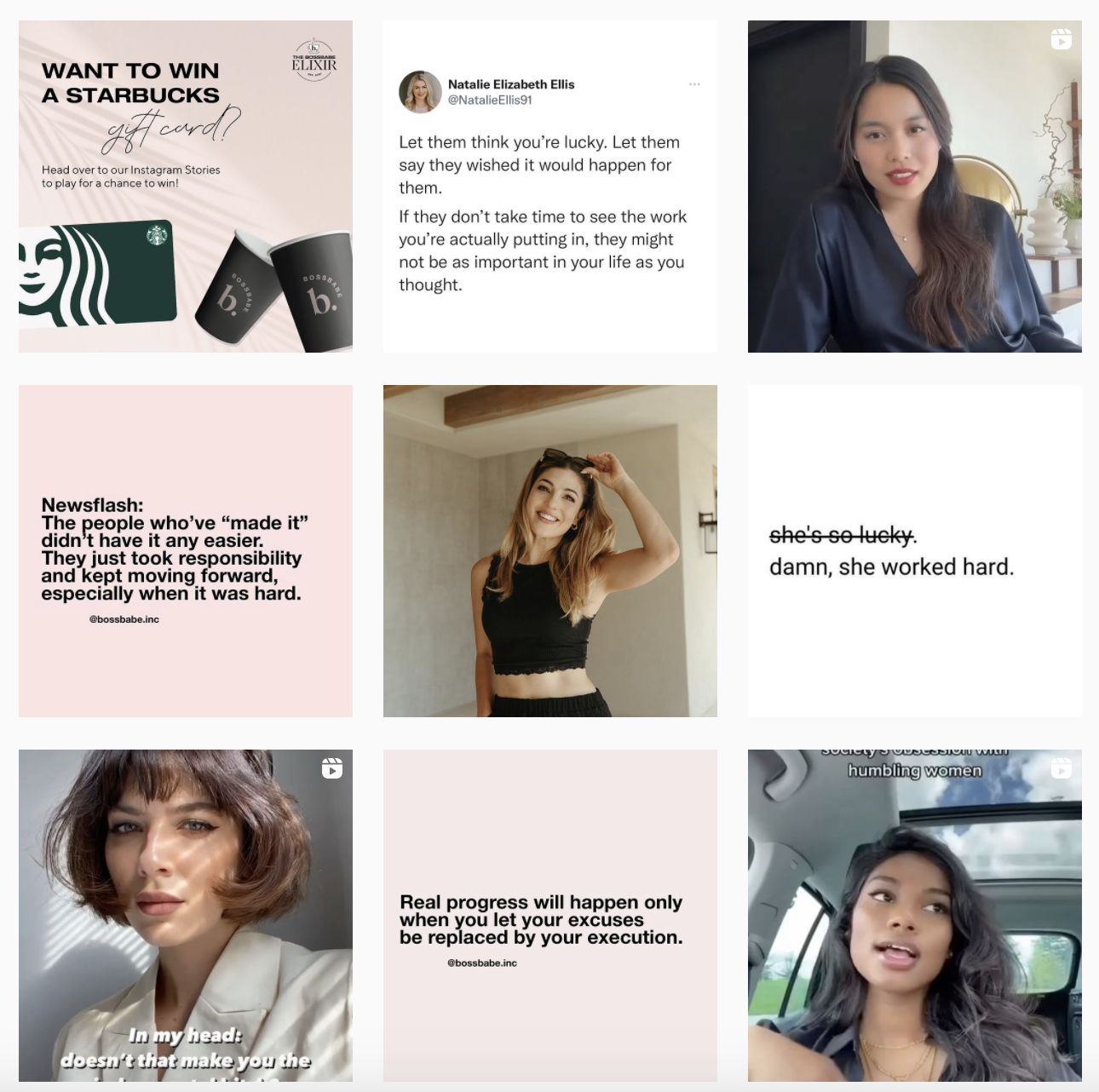Screen dimensions: 1099x1092
Task: Click the @bossbabe.inc tag under the Real progress quote
Action: 482,963
